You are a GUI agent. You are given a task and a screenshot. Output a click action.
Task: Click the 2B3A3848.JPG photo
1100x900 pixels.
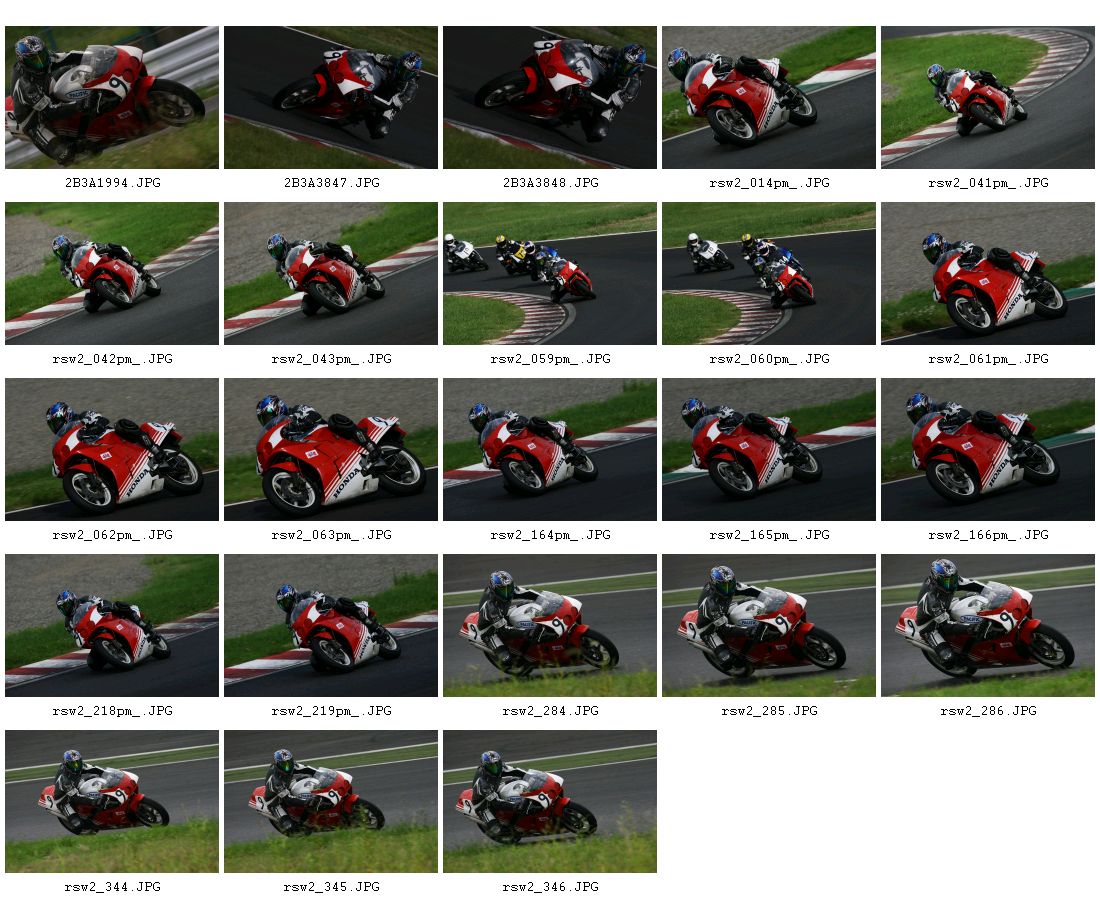click(x=550, y=98)
